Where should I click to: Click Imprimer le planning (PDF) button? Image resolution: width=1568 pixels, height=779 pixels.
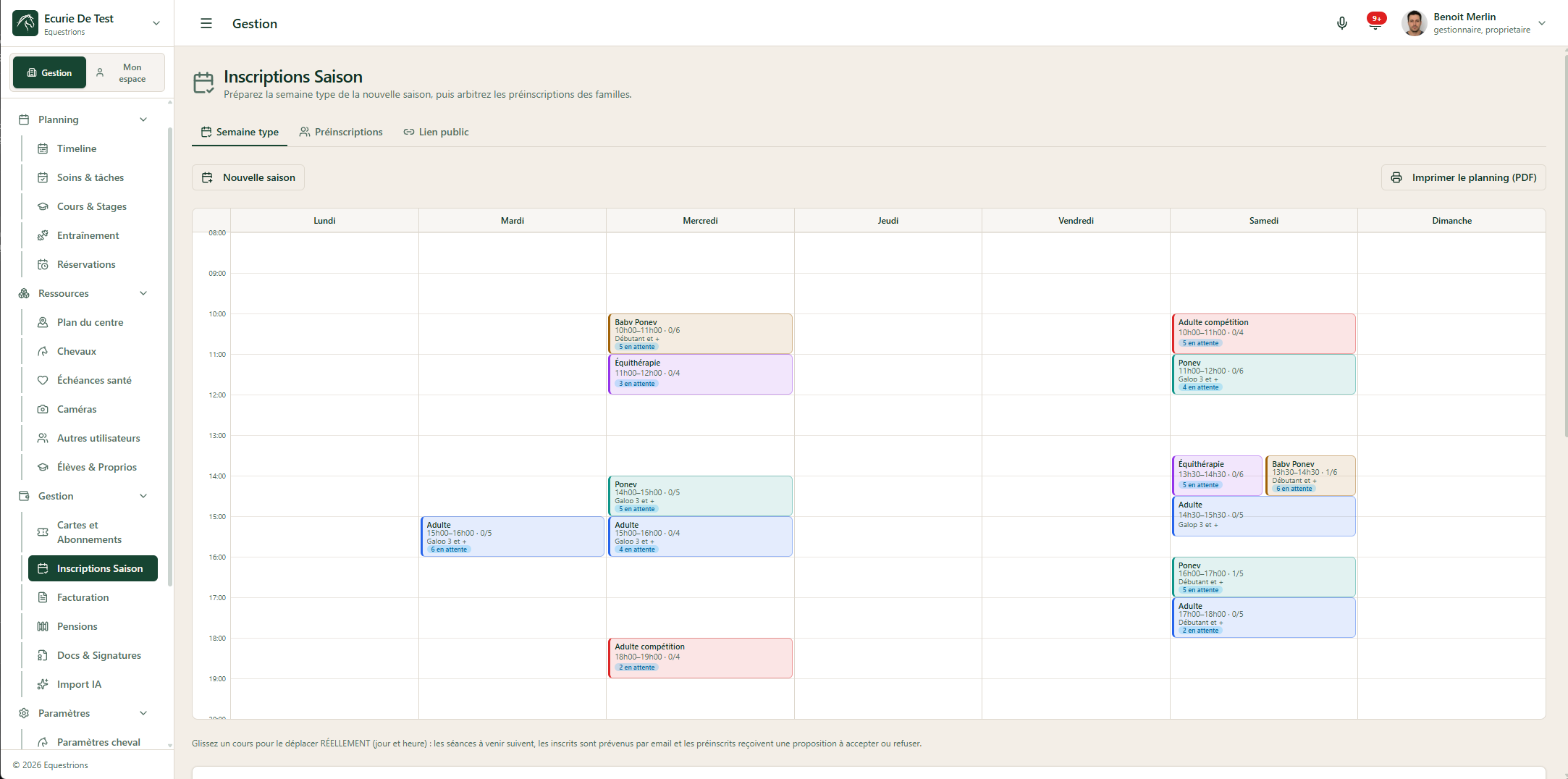click(1463, 177)
